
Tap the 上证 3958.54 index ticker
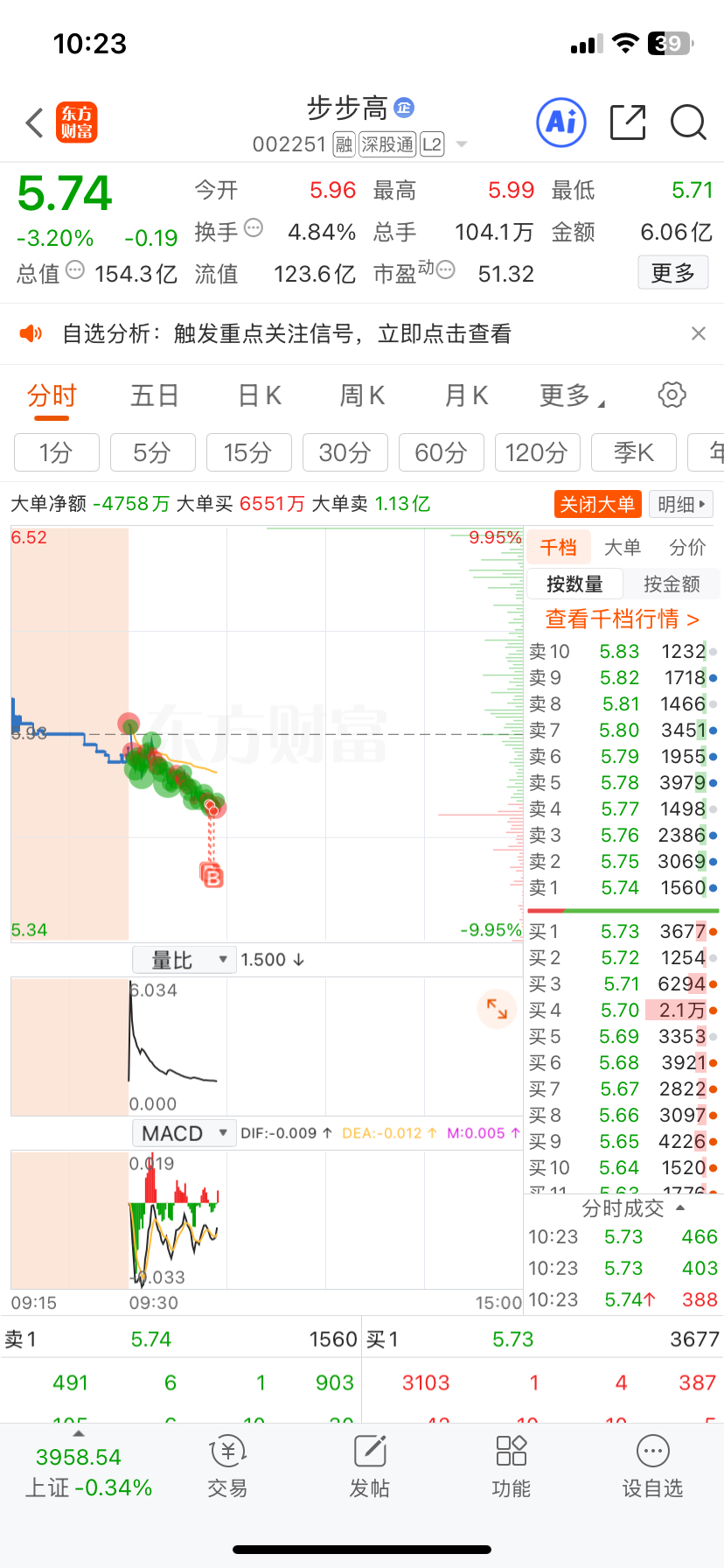pos(88,1472)
